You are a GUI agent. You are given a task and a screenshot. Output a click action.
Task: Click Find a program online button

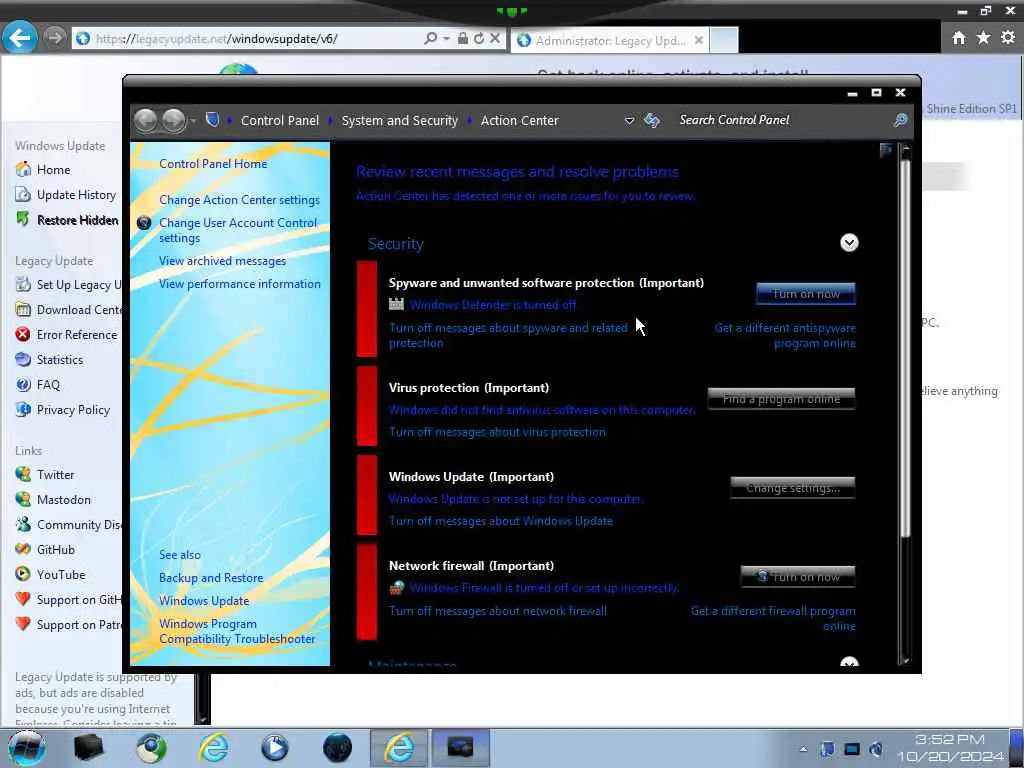781,398
